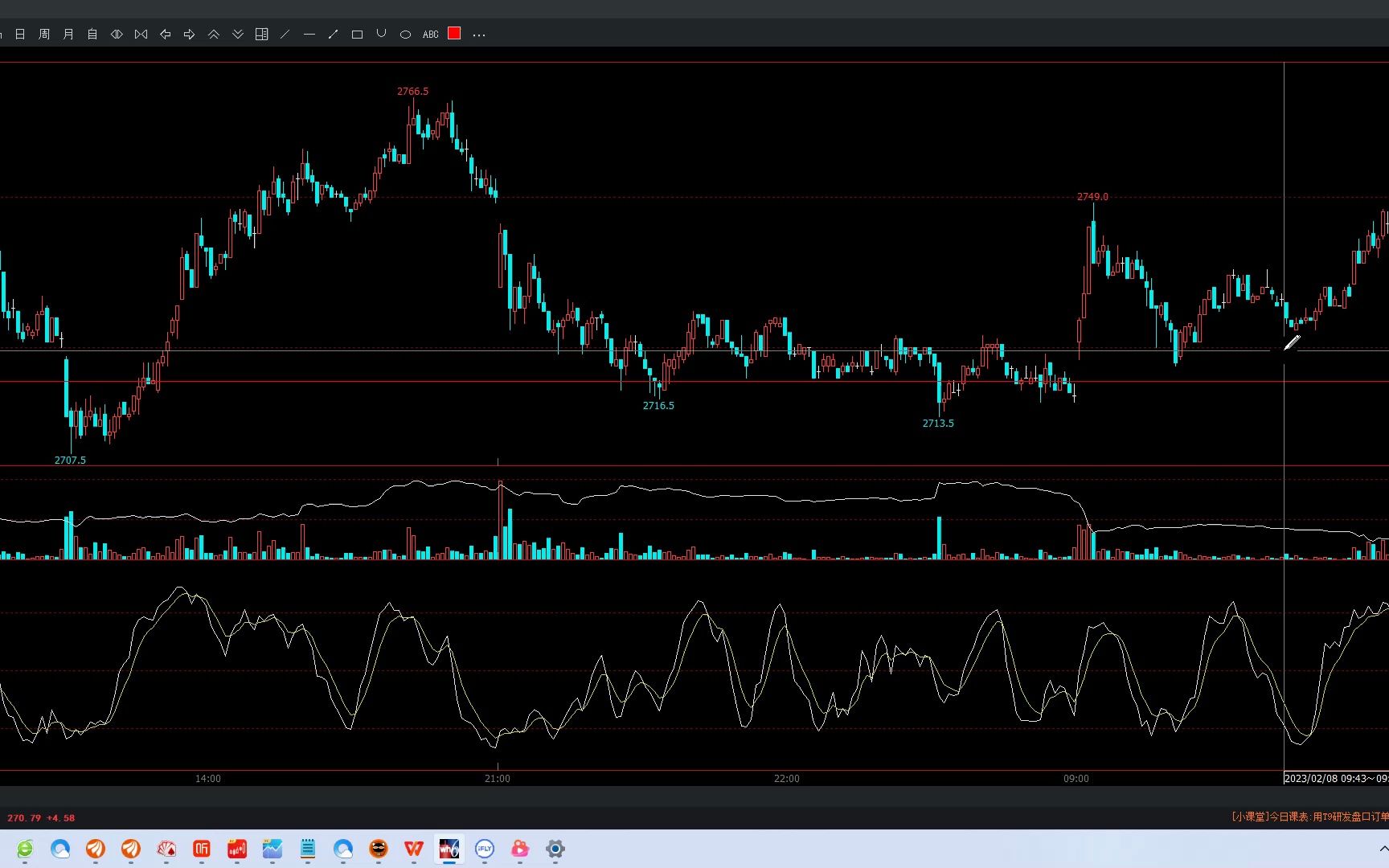Click the 09:00 time axis label
Viewport: 1389px width, 868px height.
click(x=1076, y=779)
